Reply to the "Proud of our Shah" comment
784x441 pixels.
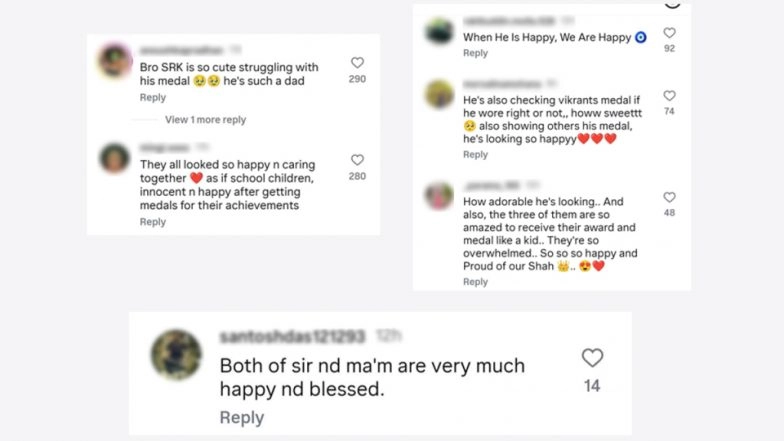coord(475,282)
